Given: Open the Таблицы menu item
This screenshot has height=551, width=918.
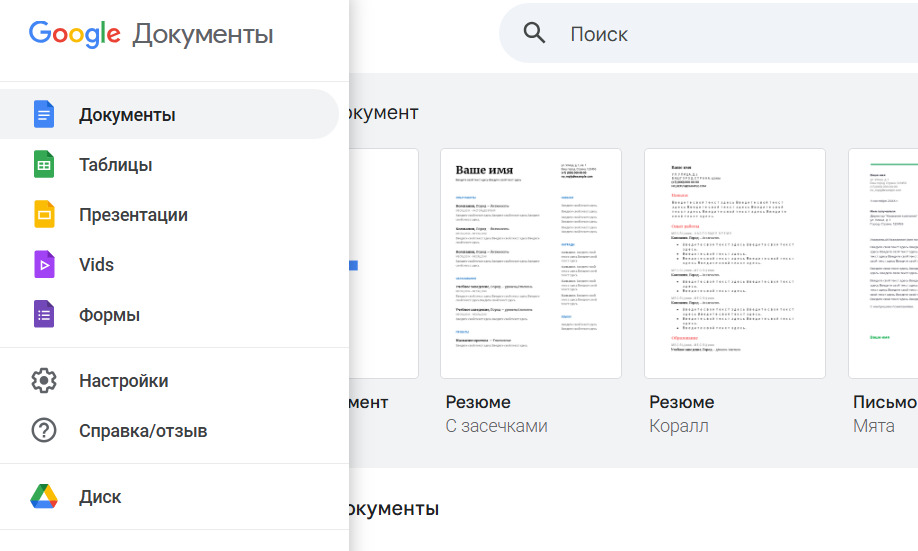Looking at the screenshot, I should [116, 165].
